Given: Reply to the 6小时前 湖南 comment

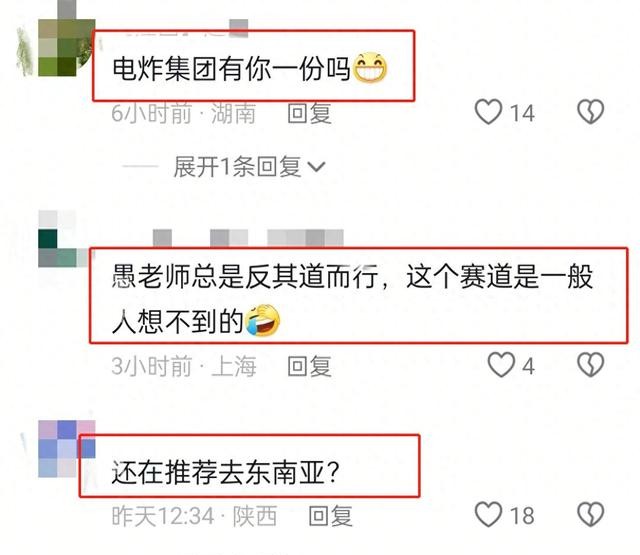Looking at the screenshot, I should (x=309, y=113).
